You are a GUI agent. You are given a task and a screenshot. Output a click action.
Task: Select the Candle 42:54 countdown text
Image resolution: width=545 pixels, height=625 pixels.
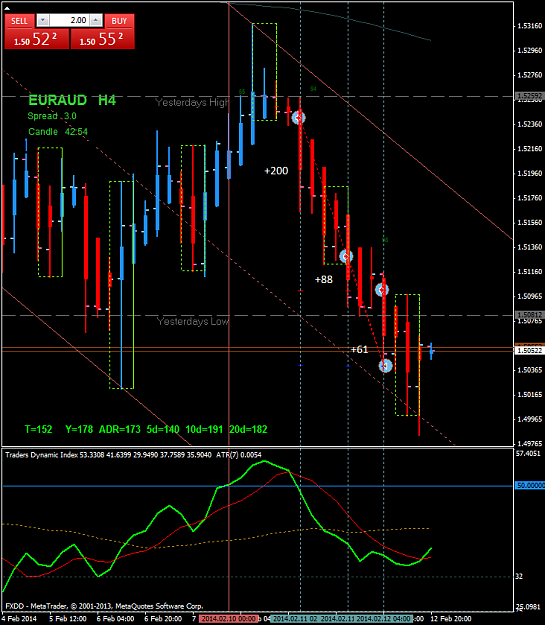tap(58, 132)
